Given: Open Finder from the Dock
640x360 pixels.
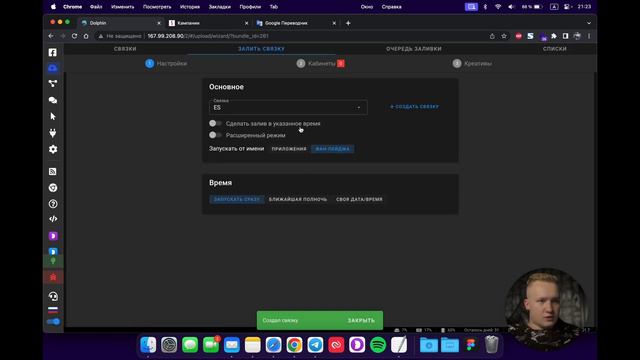Looking at the screenshot, I should point(148,345).
